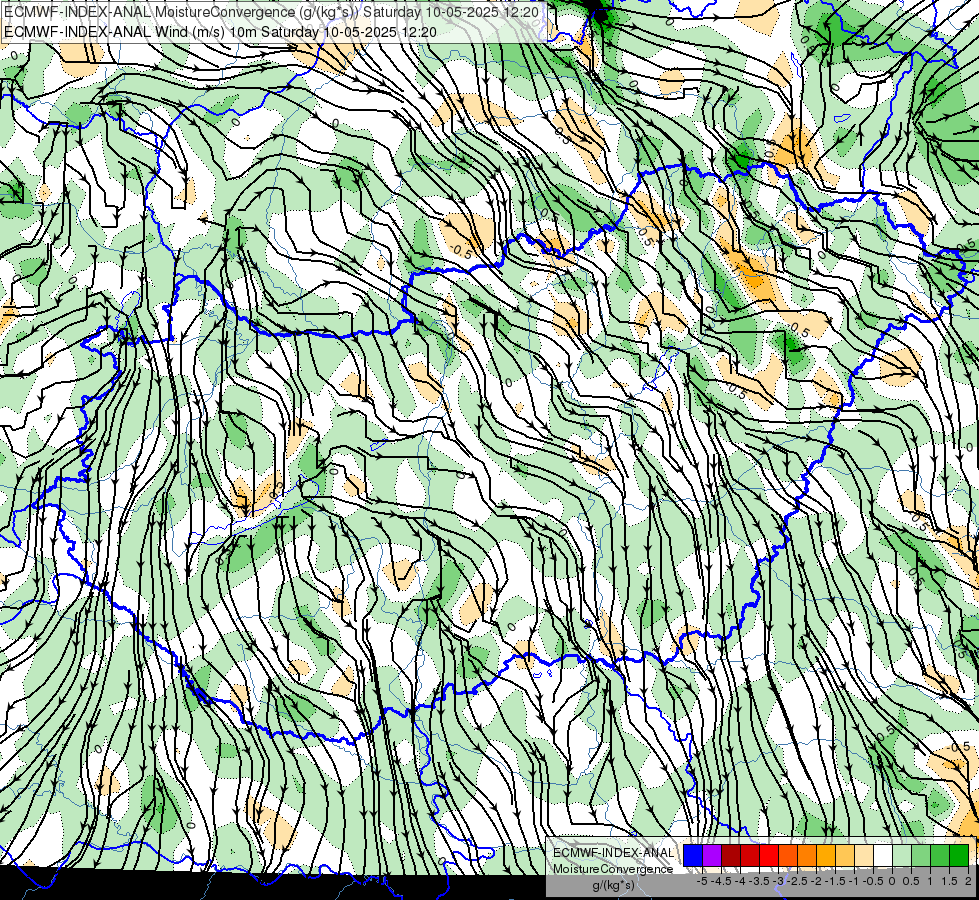Click the 'Wind (m/s) 10m' title line
This screenshot has width=979, height=900.
point(220,32)
